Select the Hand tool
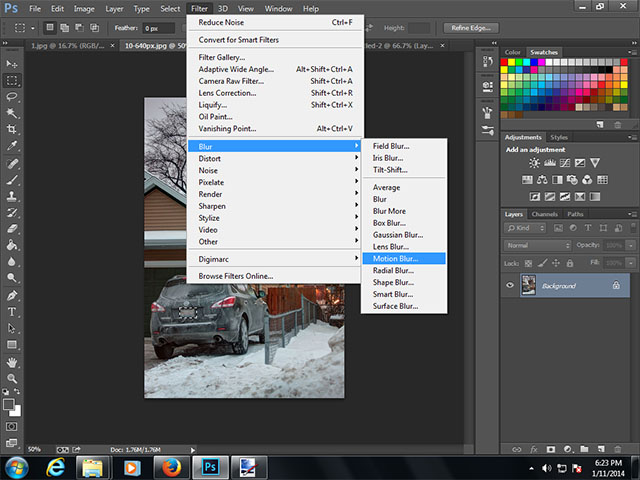This screenshot has height=480, width=640. coord(12,362)
